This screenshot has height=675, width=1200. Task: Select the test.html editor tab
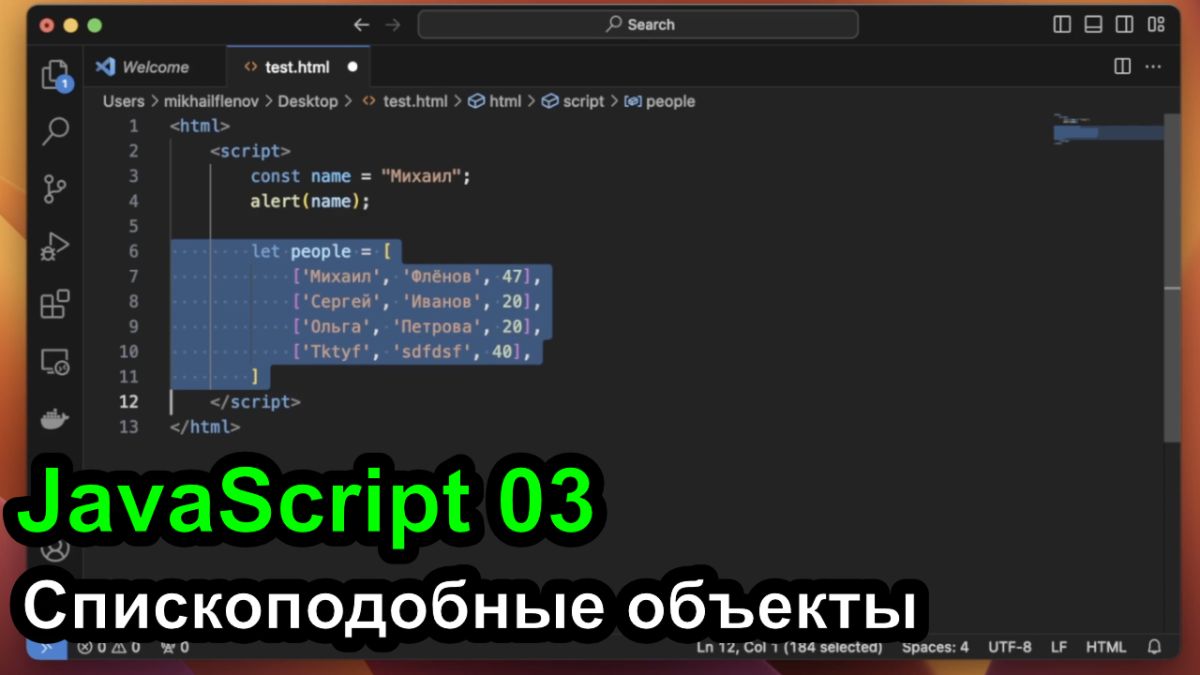tap(297, 68)
